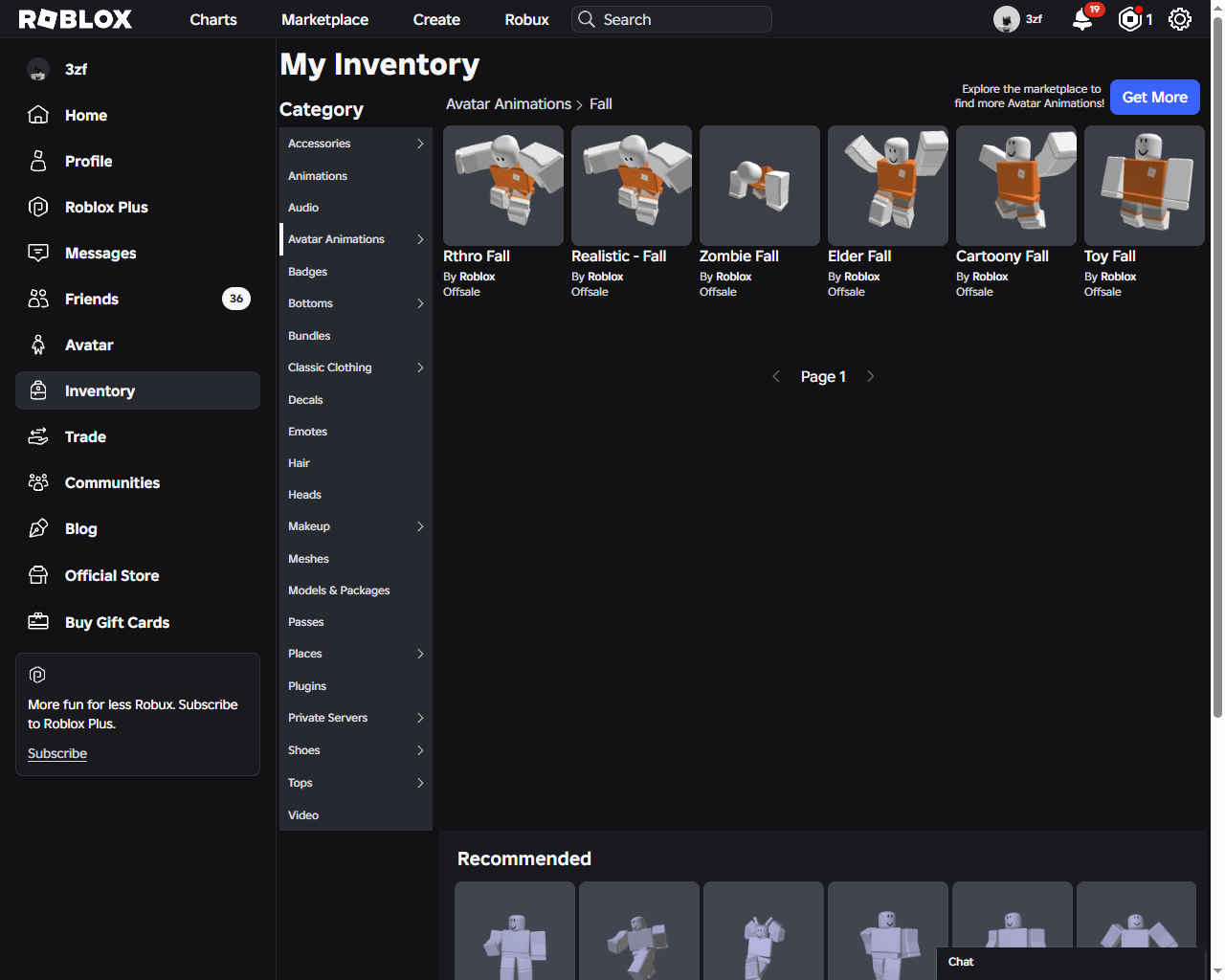Open the notifications bell

(1082, 19)
